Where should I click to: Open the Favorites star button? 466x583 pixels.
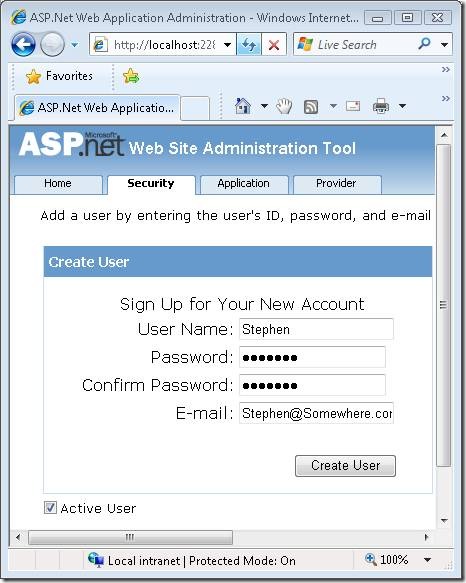coord(60,76)
